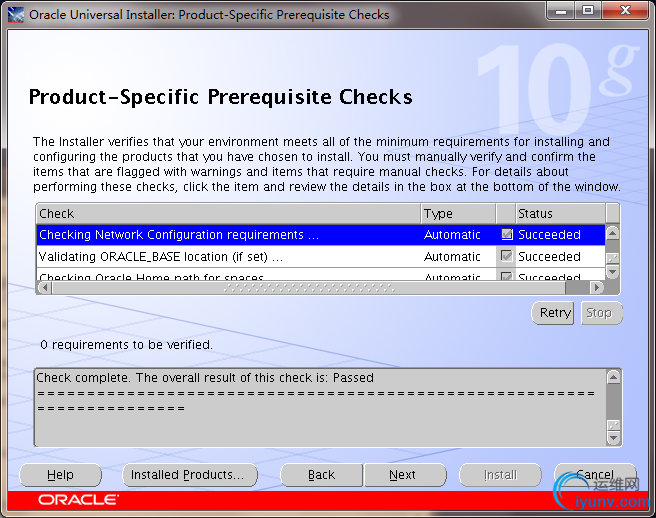Click checks table scroll down arrow
Screen dimensions: 656x518
[612, 272]
